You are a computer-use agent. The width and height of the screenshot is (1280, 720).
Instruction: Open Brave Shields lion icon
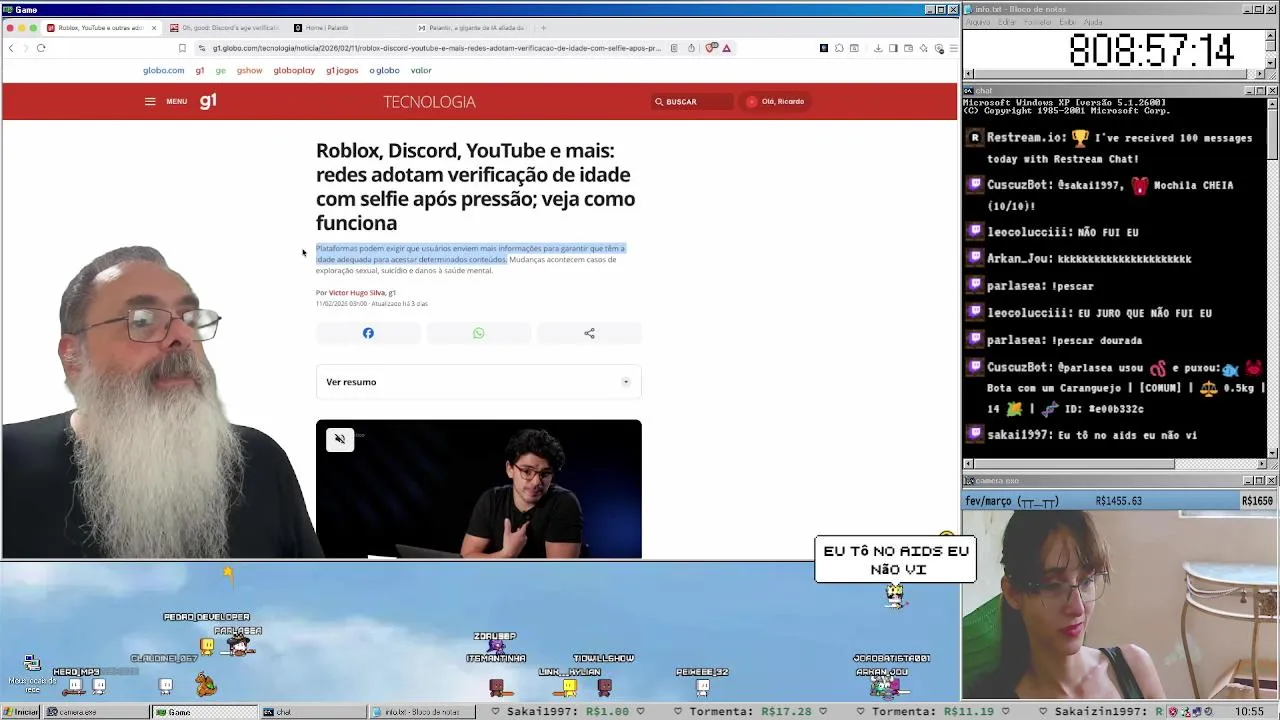711,48
